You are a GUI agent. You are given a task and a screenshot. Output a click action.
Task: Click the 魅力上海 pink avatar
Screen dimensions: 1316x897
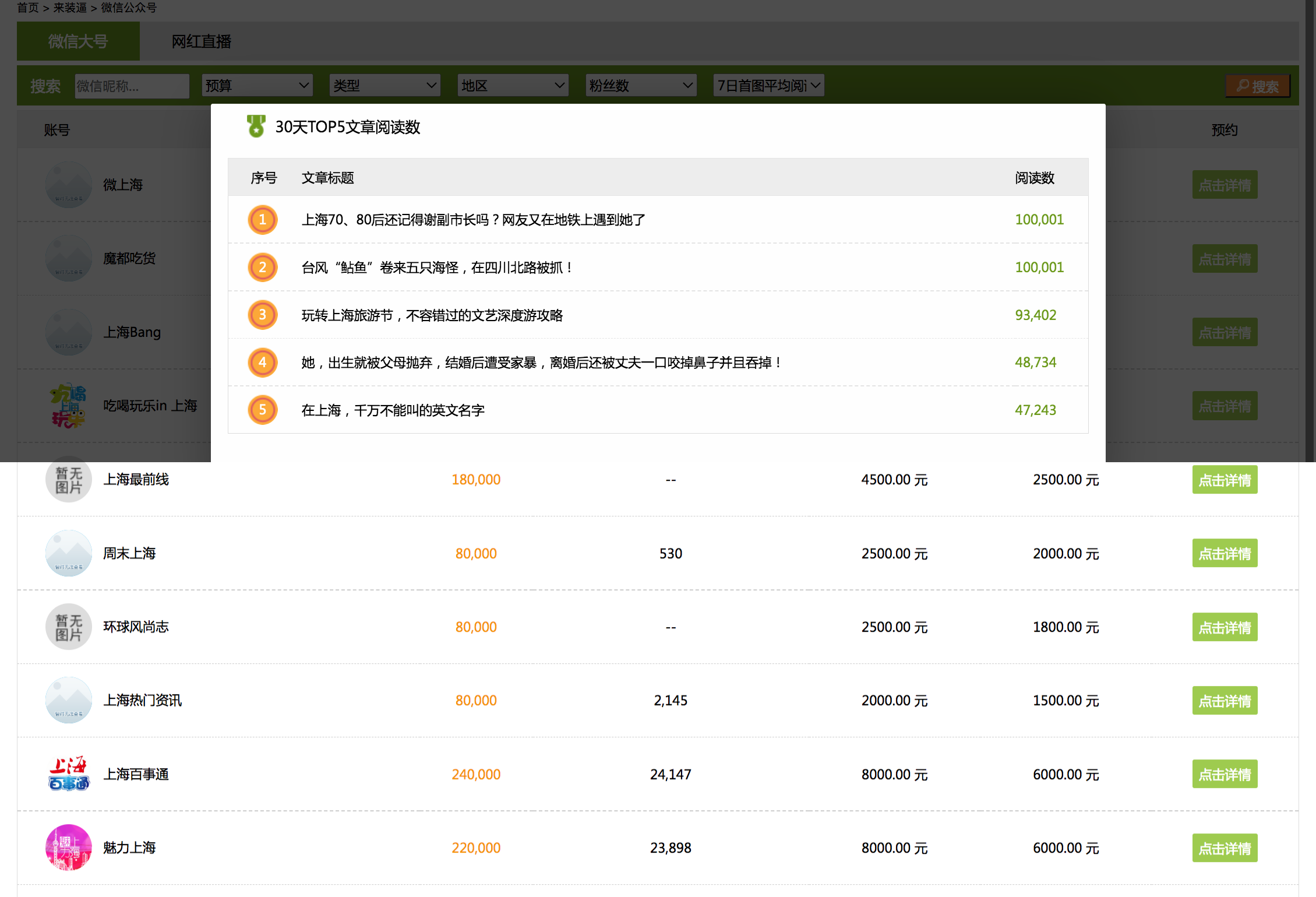[69, 847]
